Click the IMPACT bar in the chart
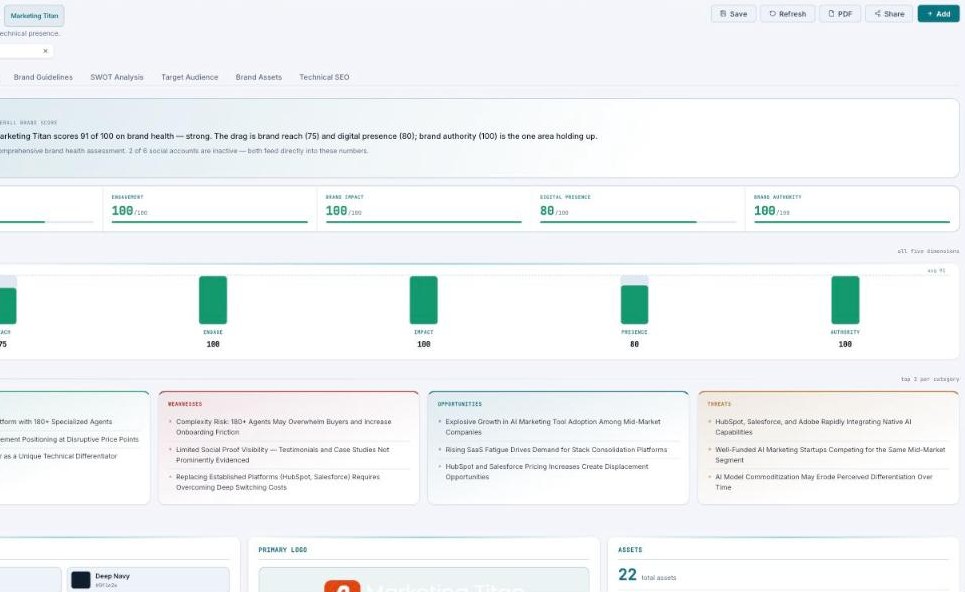The width and height of the screenshot is (965, 592). (x=423, y=300)
